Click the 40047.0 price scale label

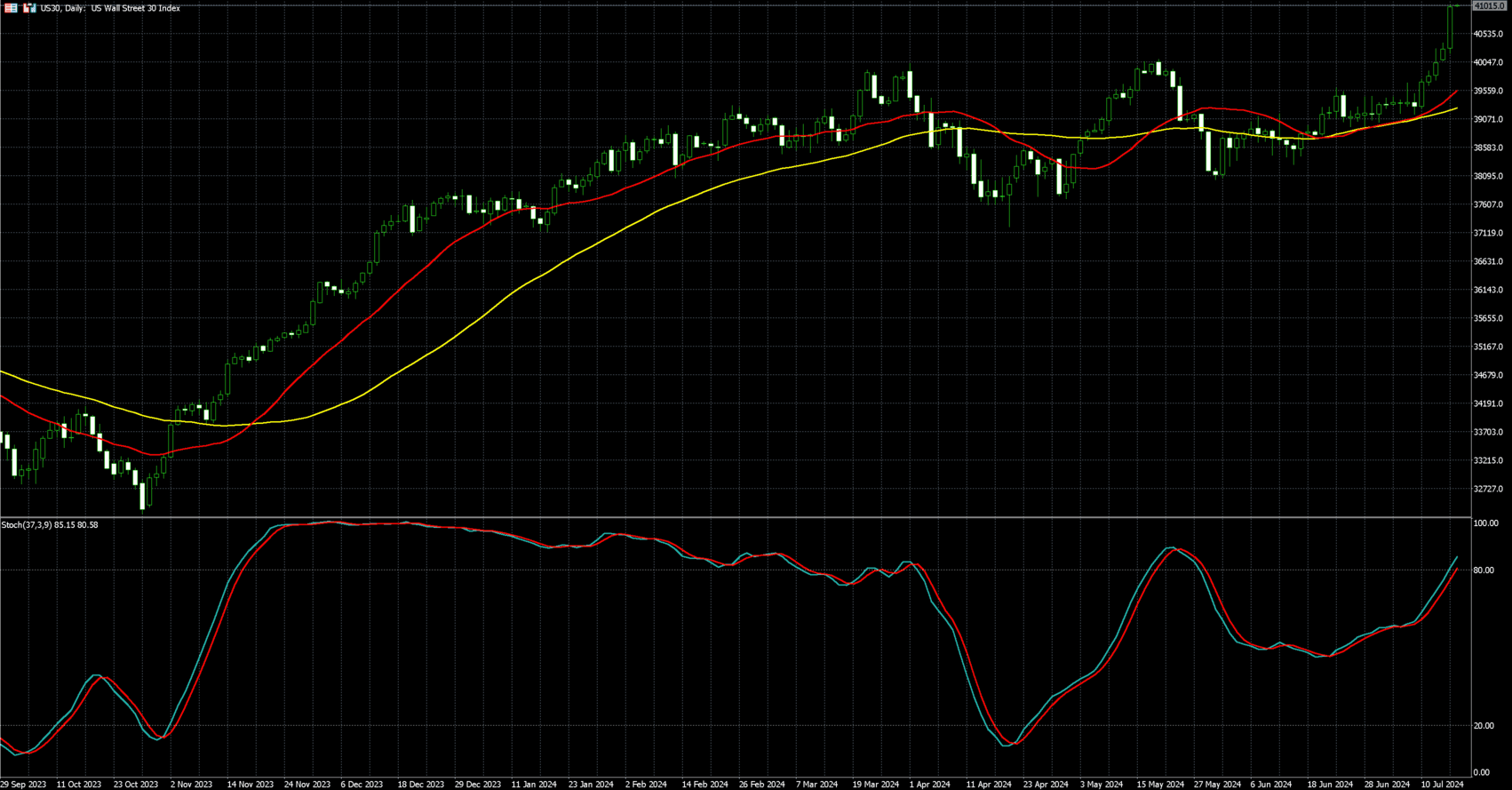(x=1488, y=63)
